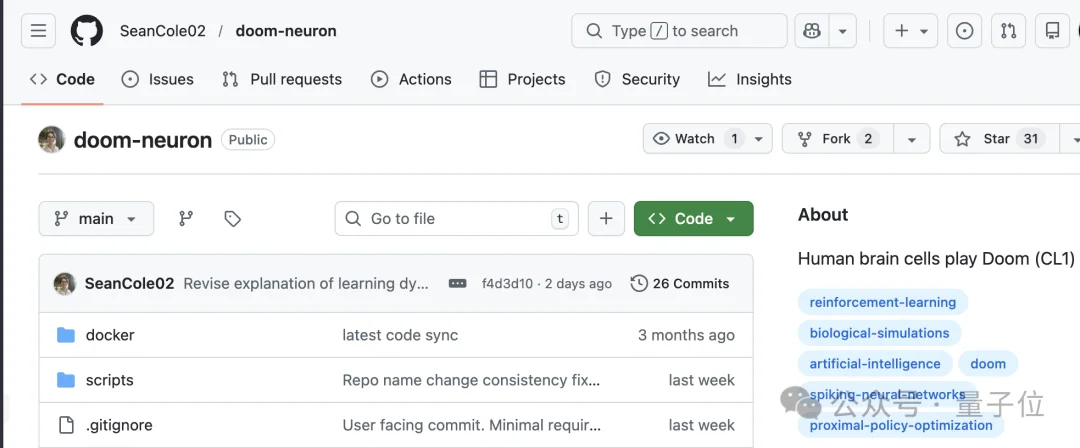Switch to the Issues tab
The image size is (1080, 448).
(x=157, y=79)
